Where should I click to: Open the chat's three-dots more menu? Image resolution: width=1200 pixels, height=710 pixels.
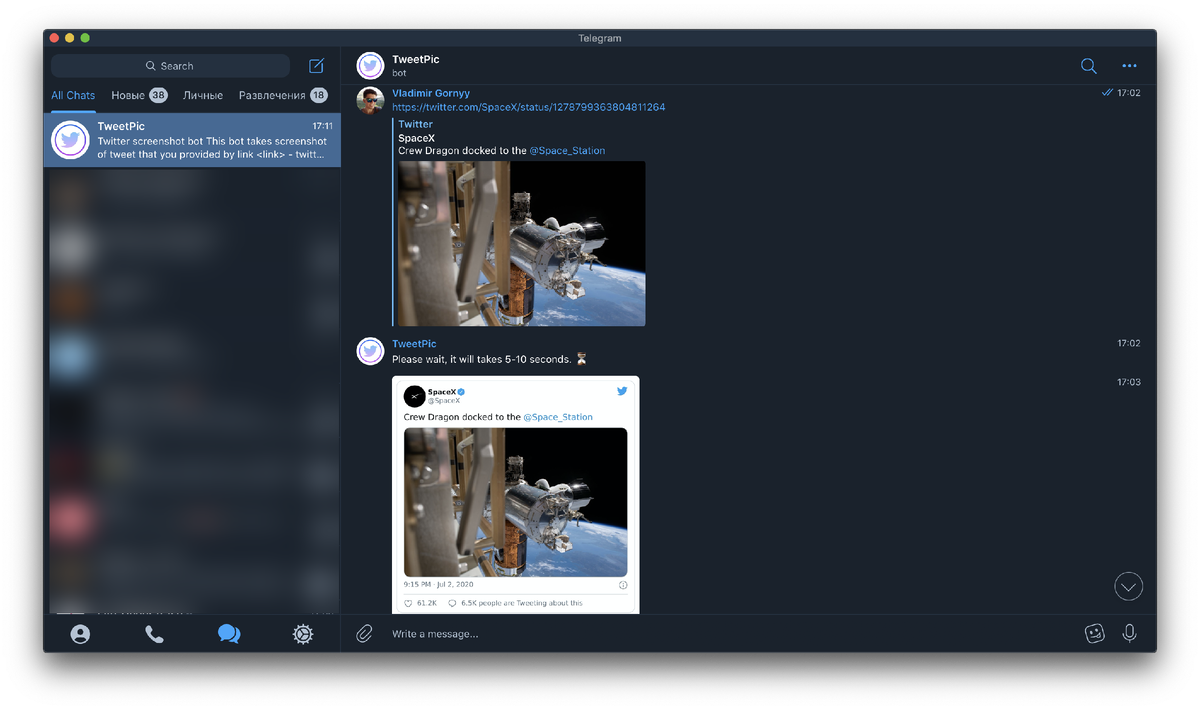[x=1129, y=66]
